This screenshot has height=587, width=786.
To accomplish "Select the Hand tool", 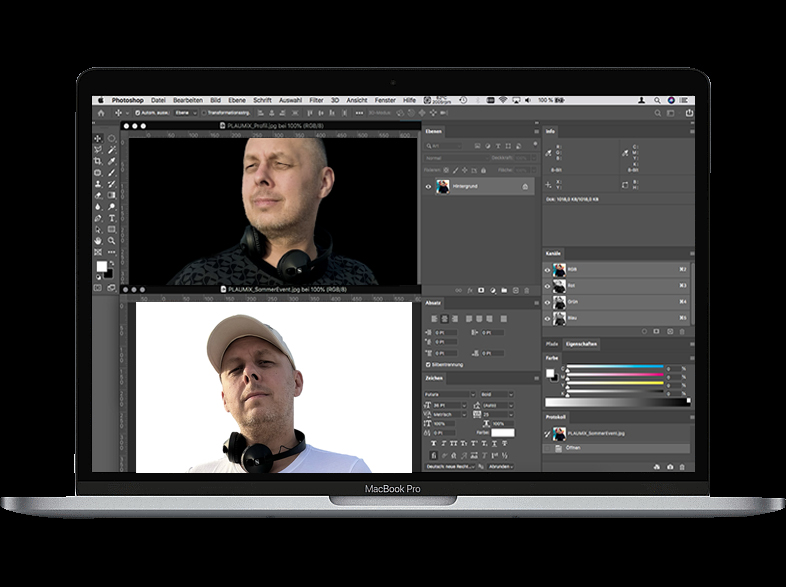I will [98, 240].
